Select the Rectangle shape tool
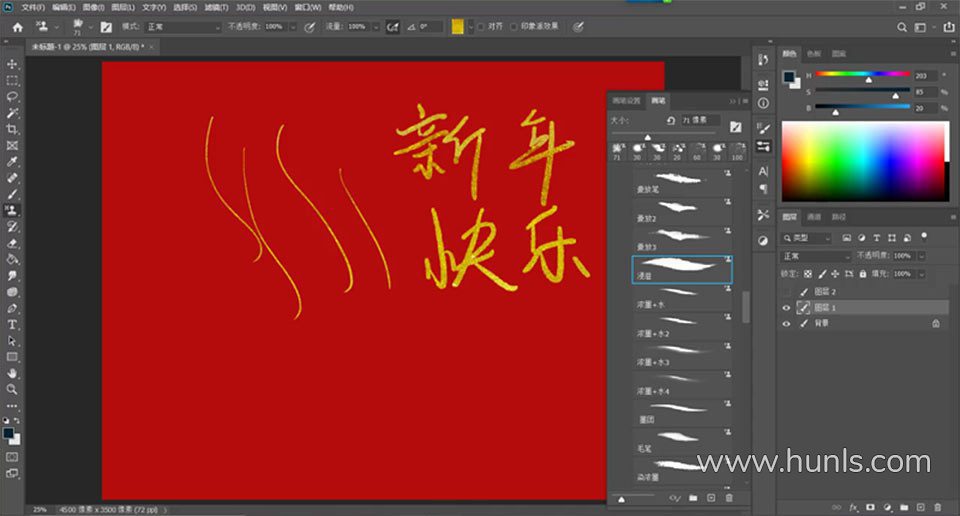 tap(12, 357)
